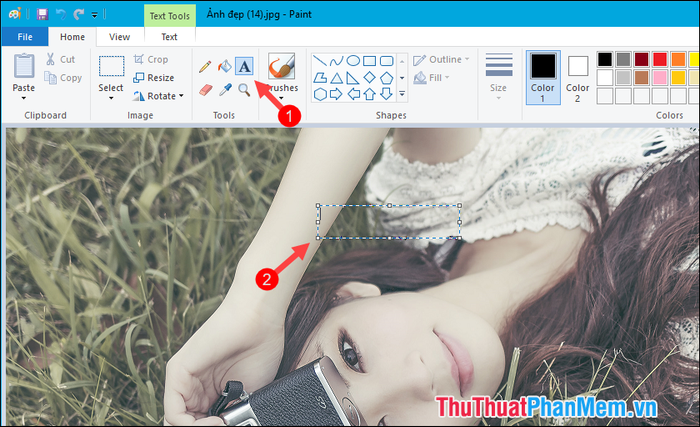This screenshot has height=427, width=700.
Task: Click the Save icon in title bar
Action: pos(42,14)
